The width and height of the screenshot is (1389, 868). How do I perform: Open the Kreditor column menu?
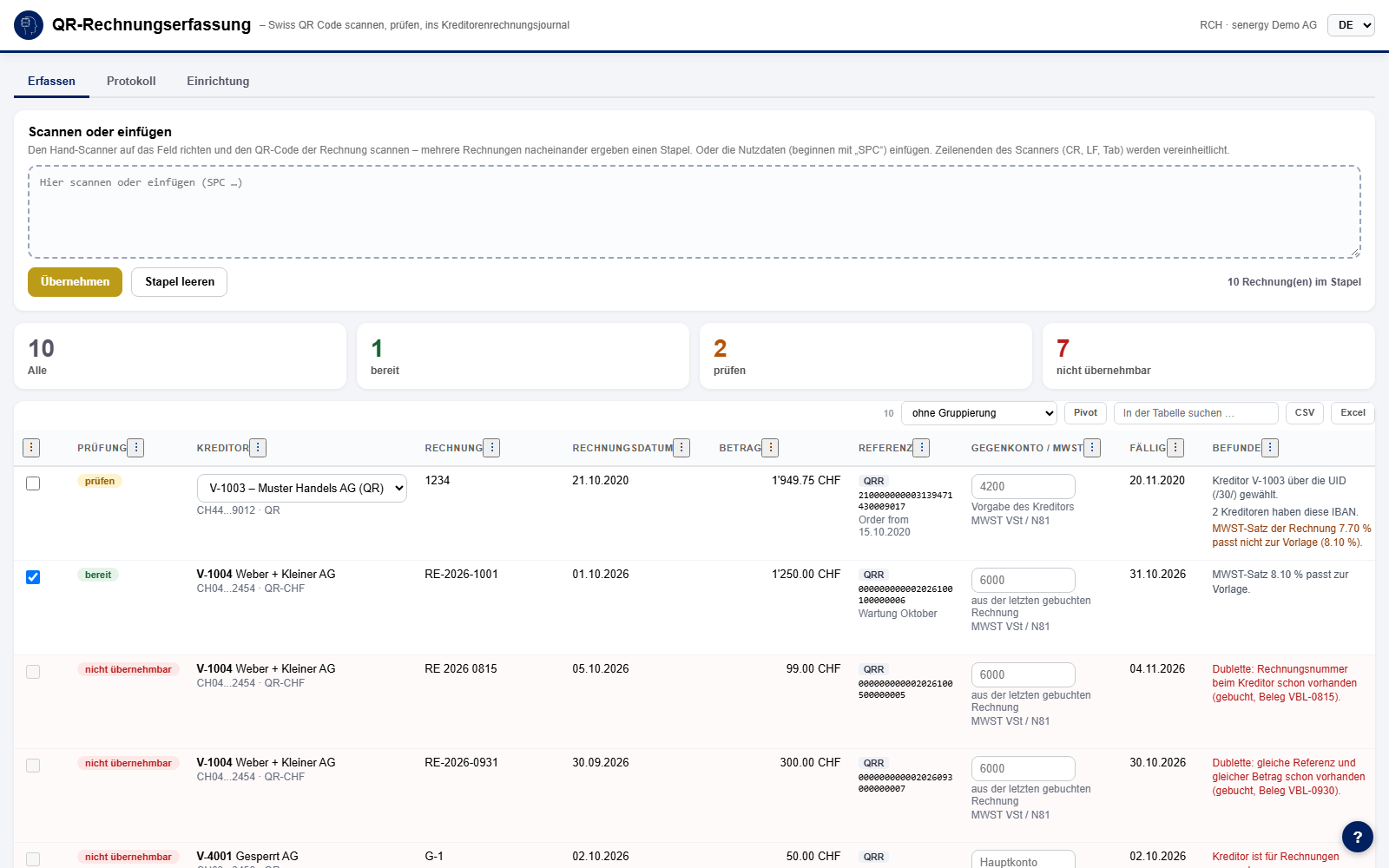coord(258,448)
